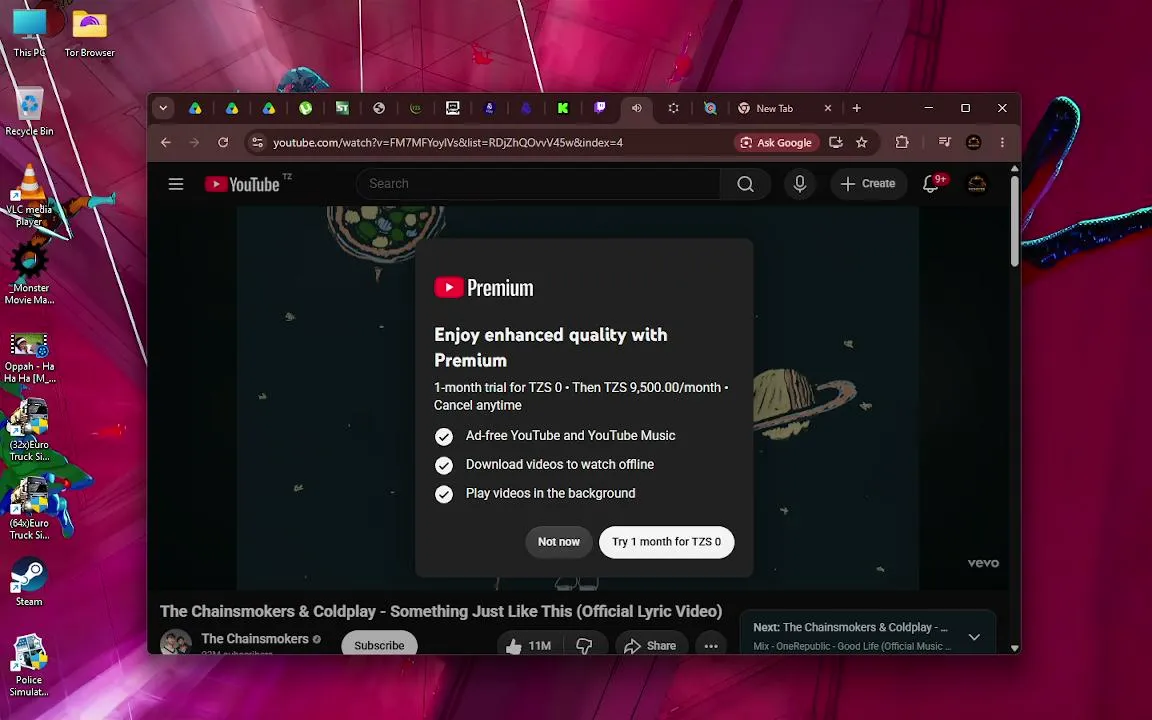Viewport: 1152px width, 720px height.
Task: Select VLC media player desktop icon
Action: tap(29, 195)
